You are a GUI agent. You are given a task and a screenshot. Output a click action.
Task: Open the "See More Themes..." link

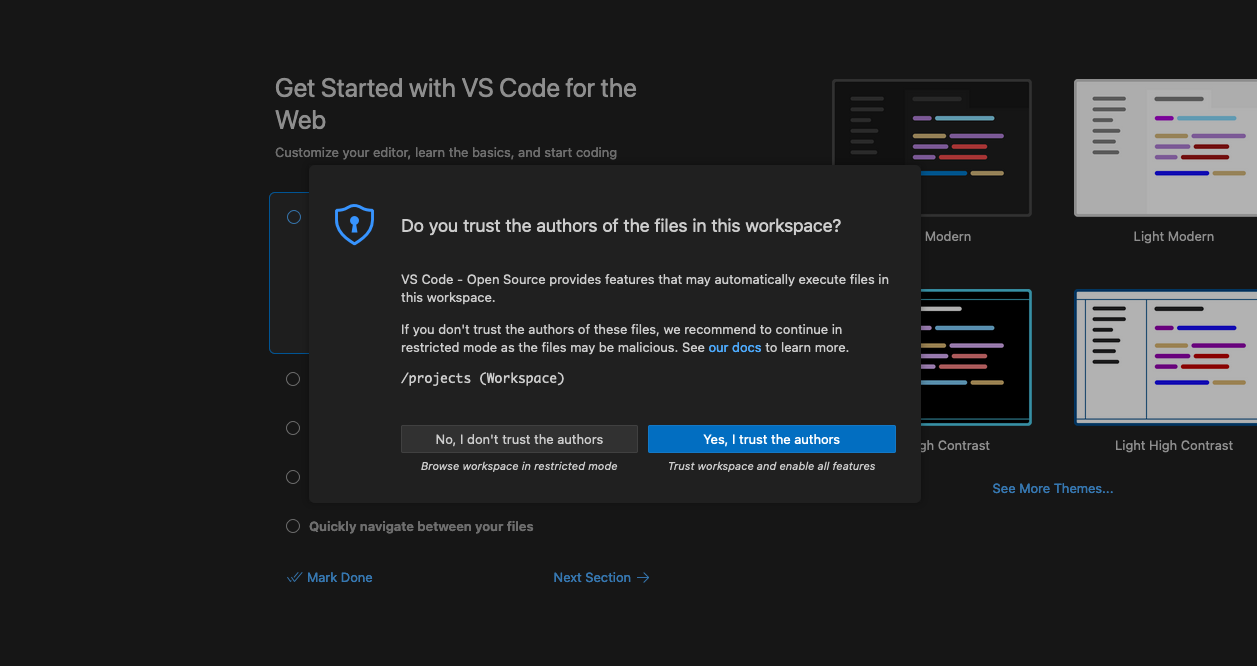[x=1052, y=489]
